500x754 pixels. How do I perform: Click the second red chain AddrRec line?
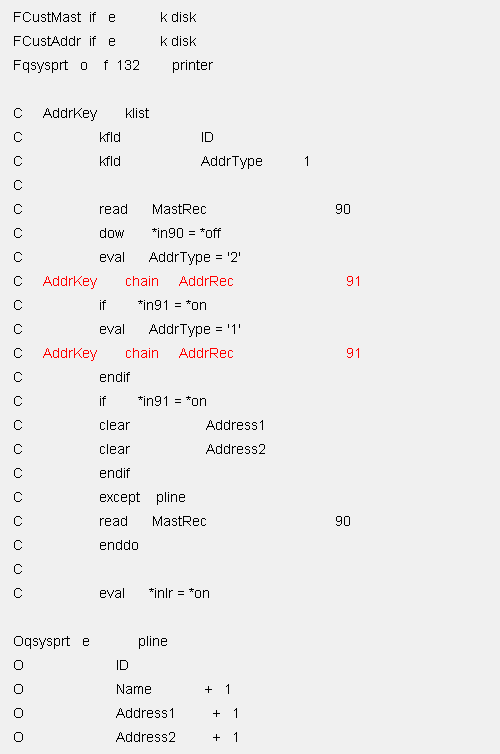point(187,353)
